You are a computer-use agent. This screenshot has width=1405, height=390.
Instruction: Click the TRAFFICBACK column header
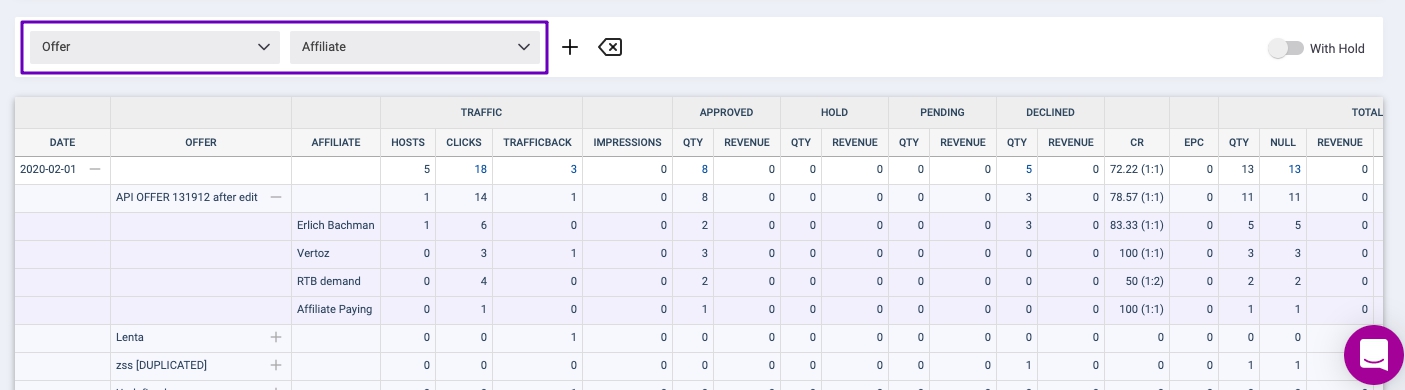coord(537,143)
